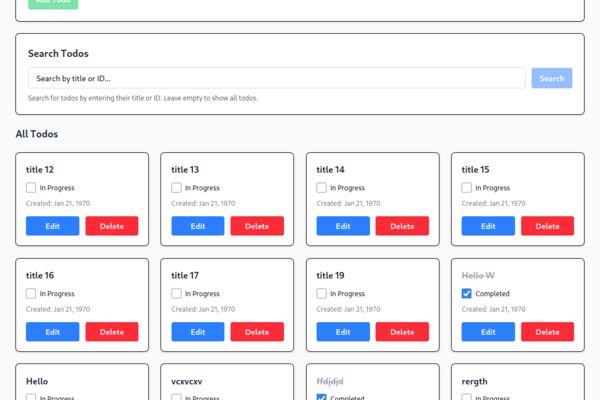Image resolution: width=600 pixels, height=400 pixels.
Task: Click the title 19 card title
Action: click(x=330, y=275)
